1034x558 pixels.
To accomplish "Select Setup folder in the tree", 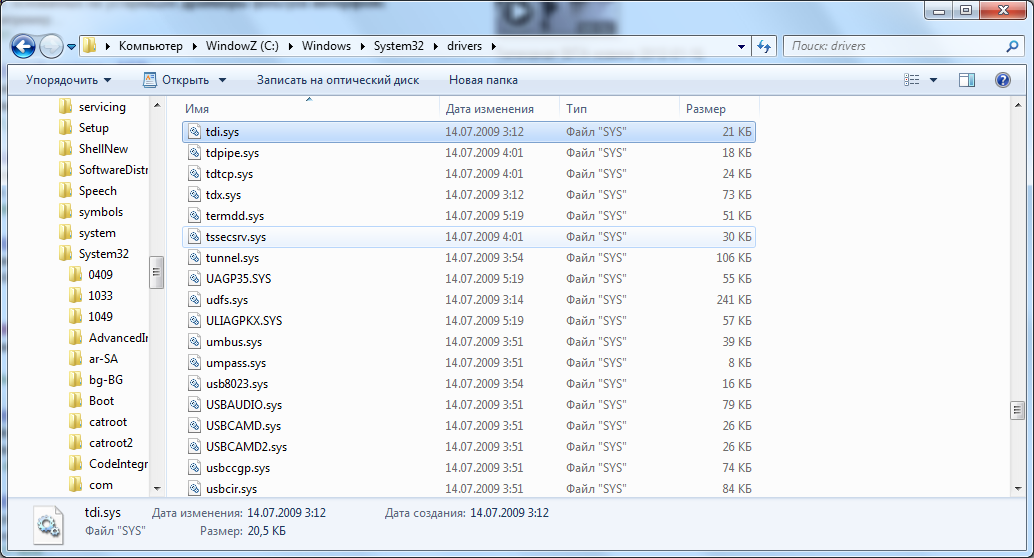I will [93, 128].
